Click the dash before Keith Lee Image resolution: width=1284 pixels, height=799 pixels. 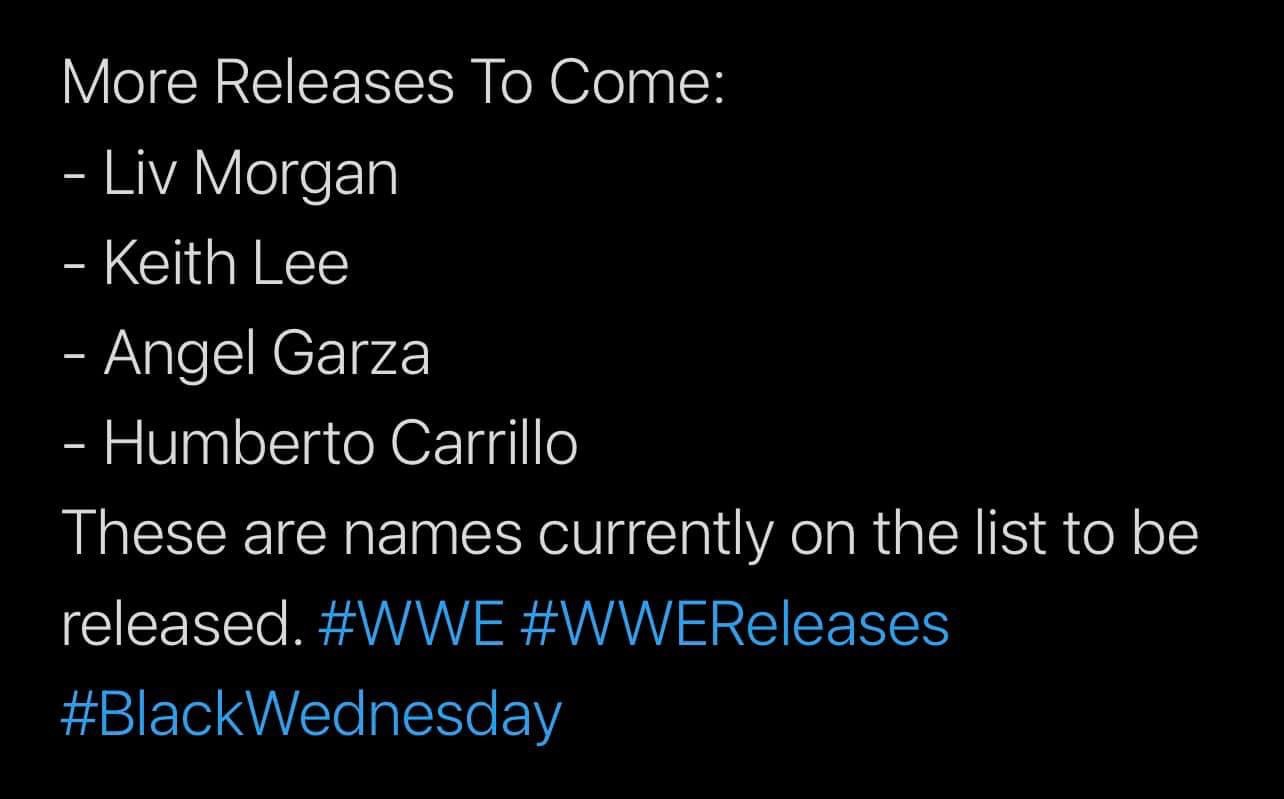point(73,267)
